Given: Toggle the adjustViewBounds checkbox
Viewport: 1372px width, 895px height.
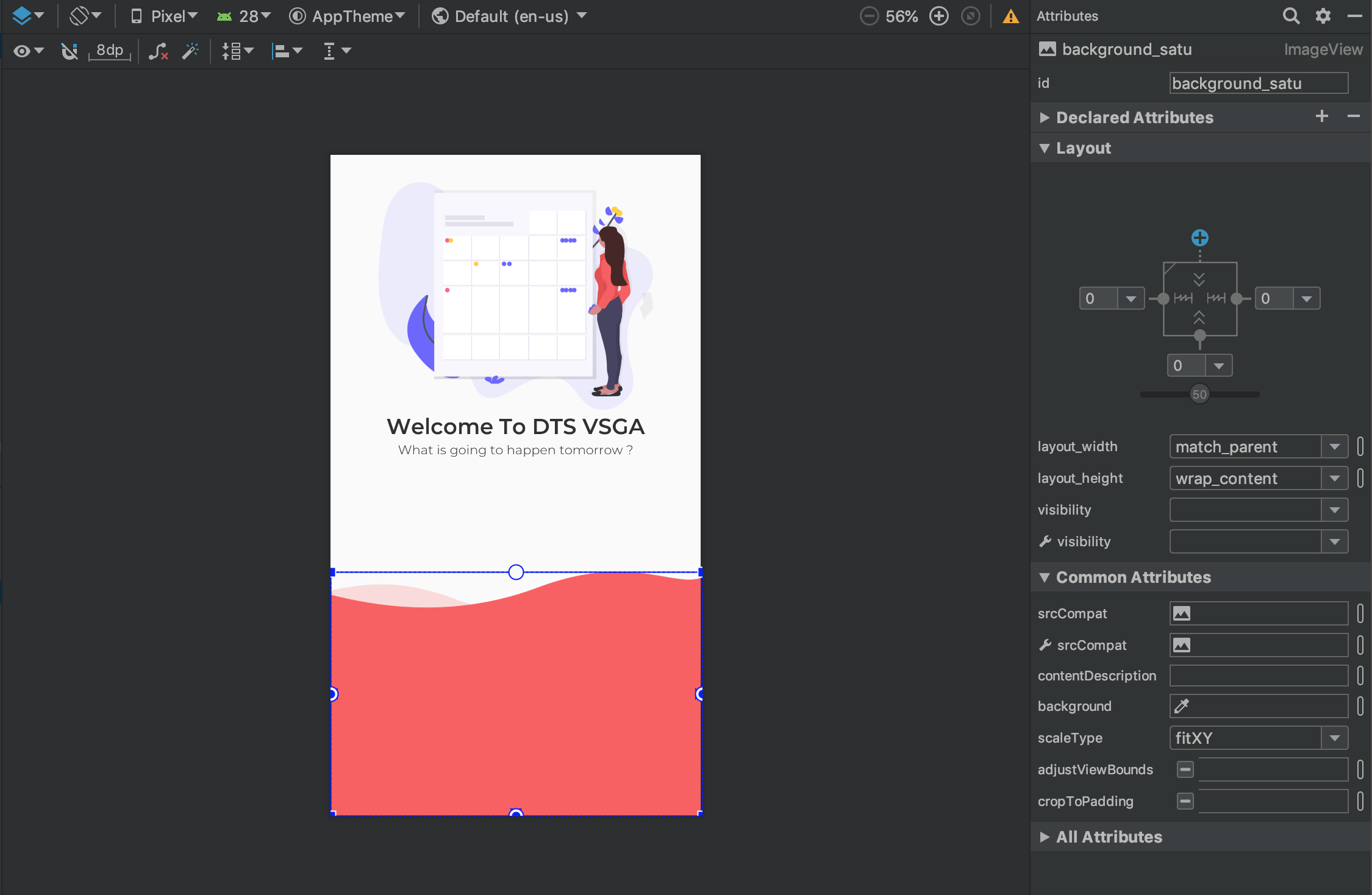Looking at the screenshot, I should [1185, 769].
